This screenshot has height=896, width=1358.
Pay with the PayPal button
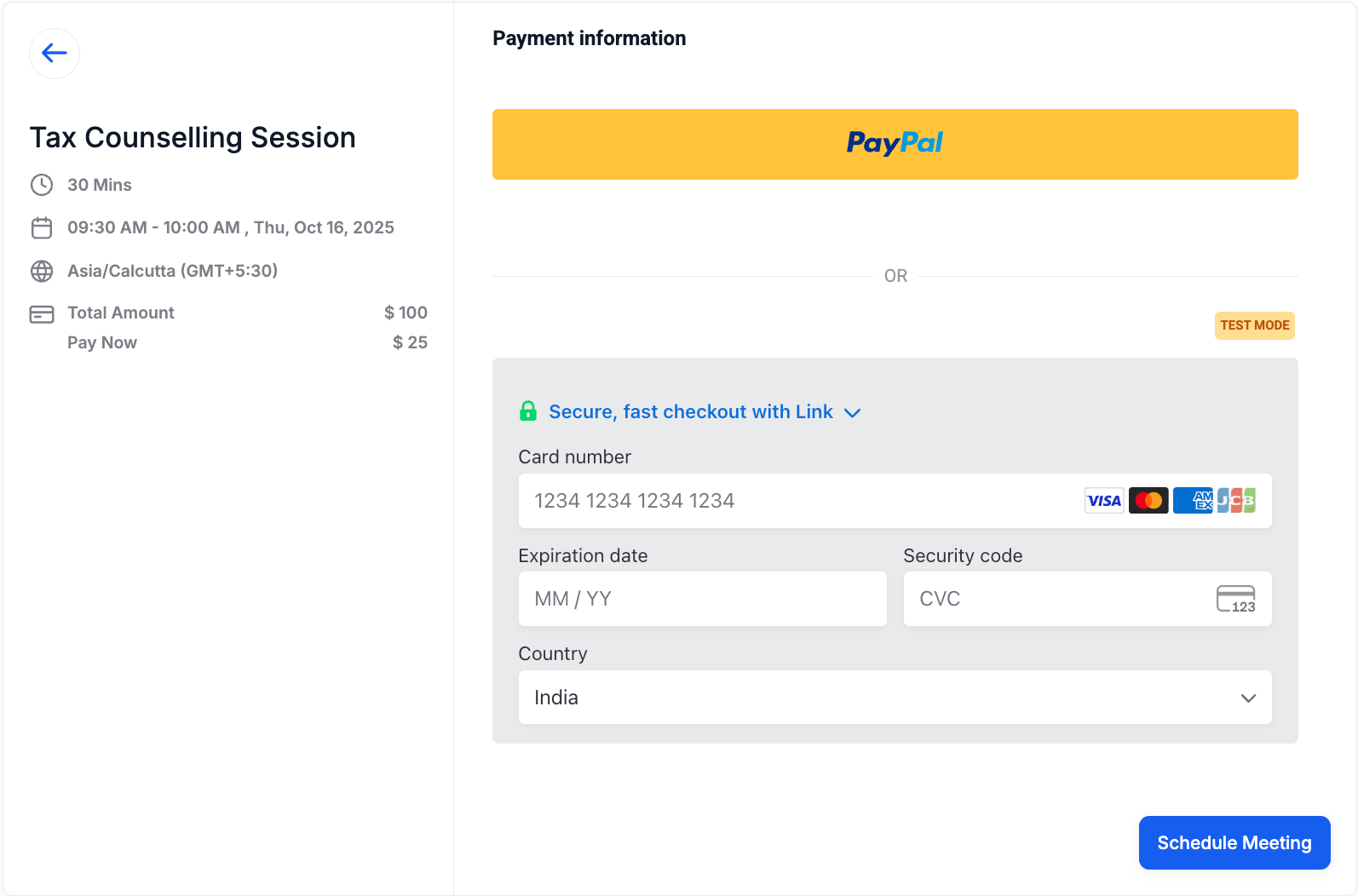coord(895,144)
